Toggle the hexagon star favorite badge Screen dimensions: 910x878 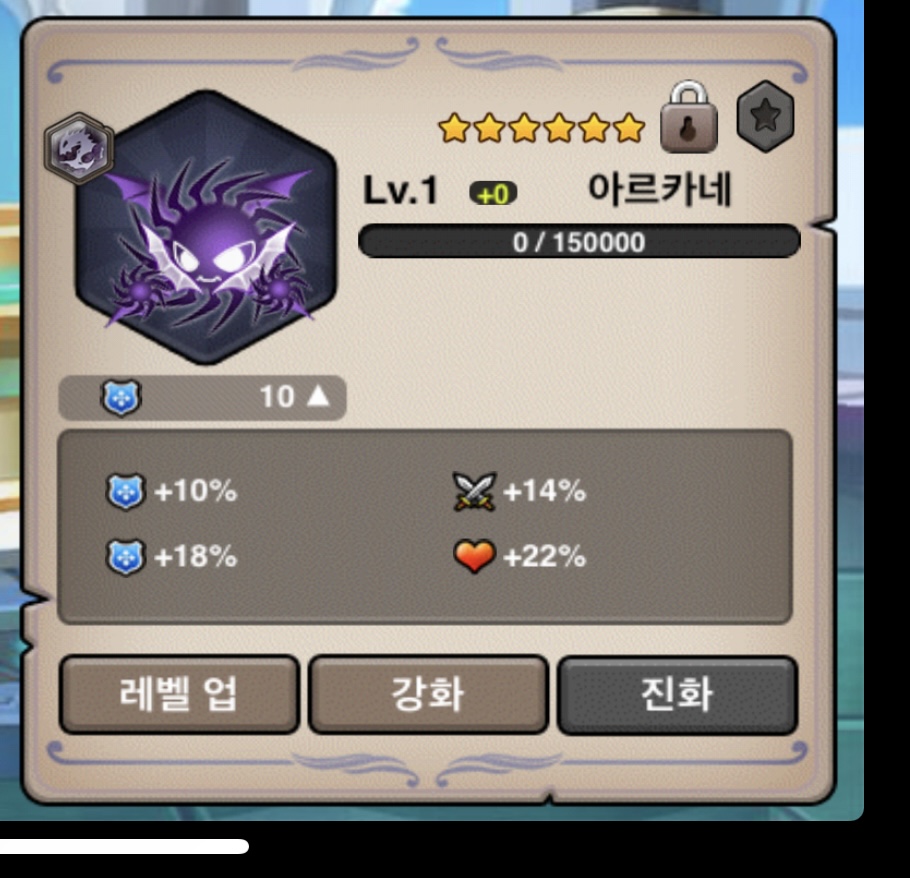coord(765,116)
